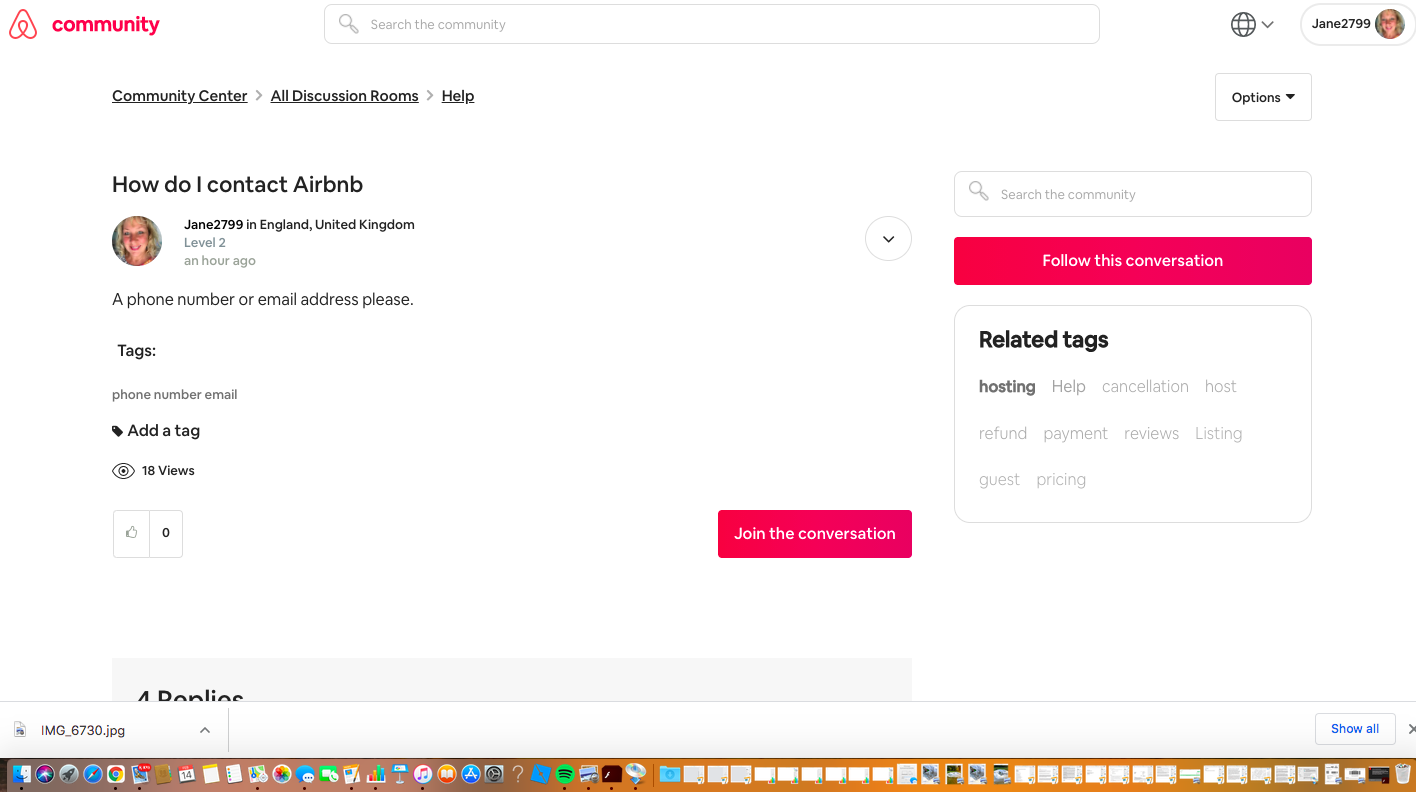1416x792 pixels.
Task: Like the post with the thumbs-up icon
Action: (131, 533)
